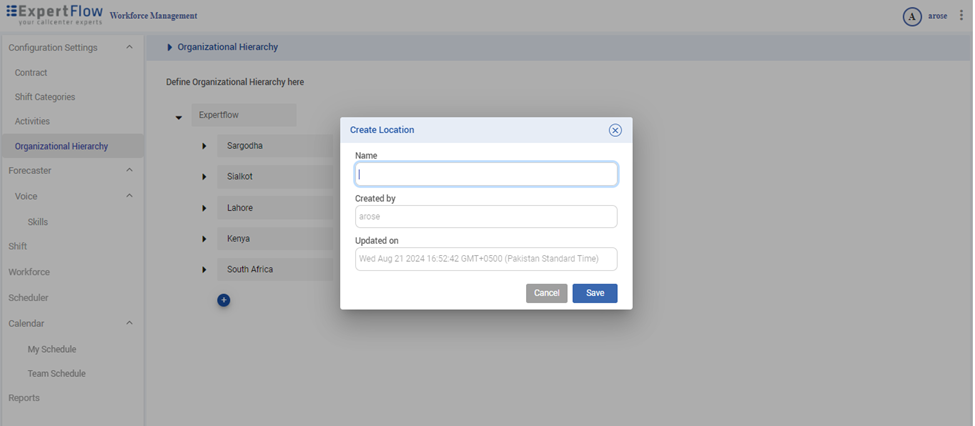Expand the Sargodha location node
975x426 pixels.
point(204,146)
